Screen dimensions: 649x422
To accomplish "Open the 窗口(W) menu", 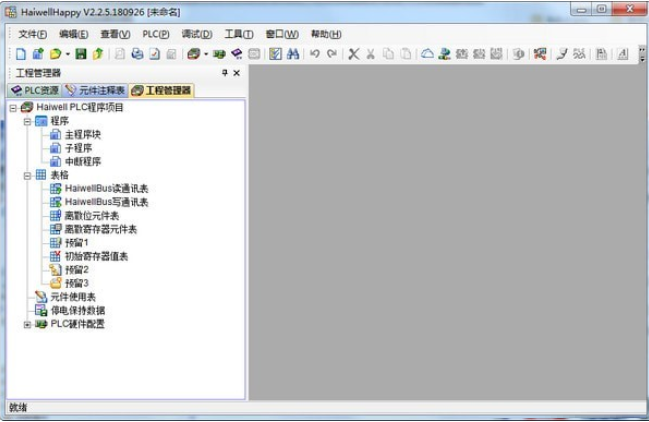I will 282,34.
